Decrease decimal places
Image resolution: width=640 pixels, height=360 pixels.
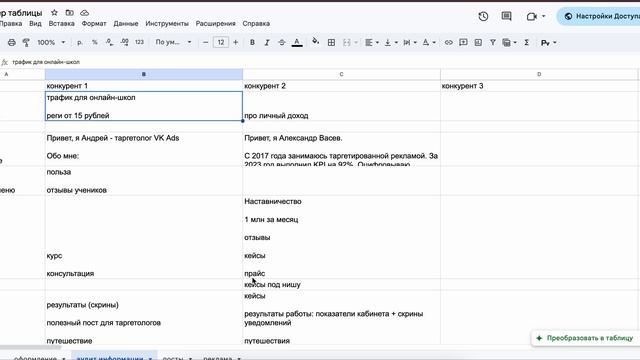click(x=109, y=42)
